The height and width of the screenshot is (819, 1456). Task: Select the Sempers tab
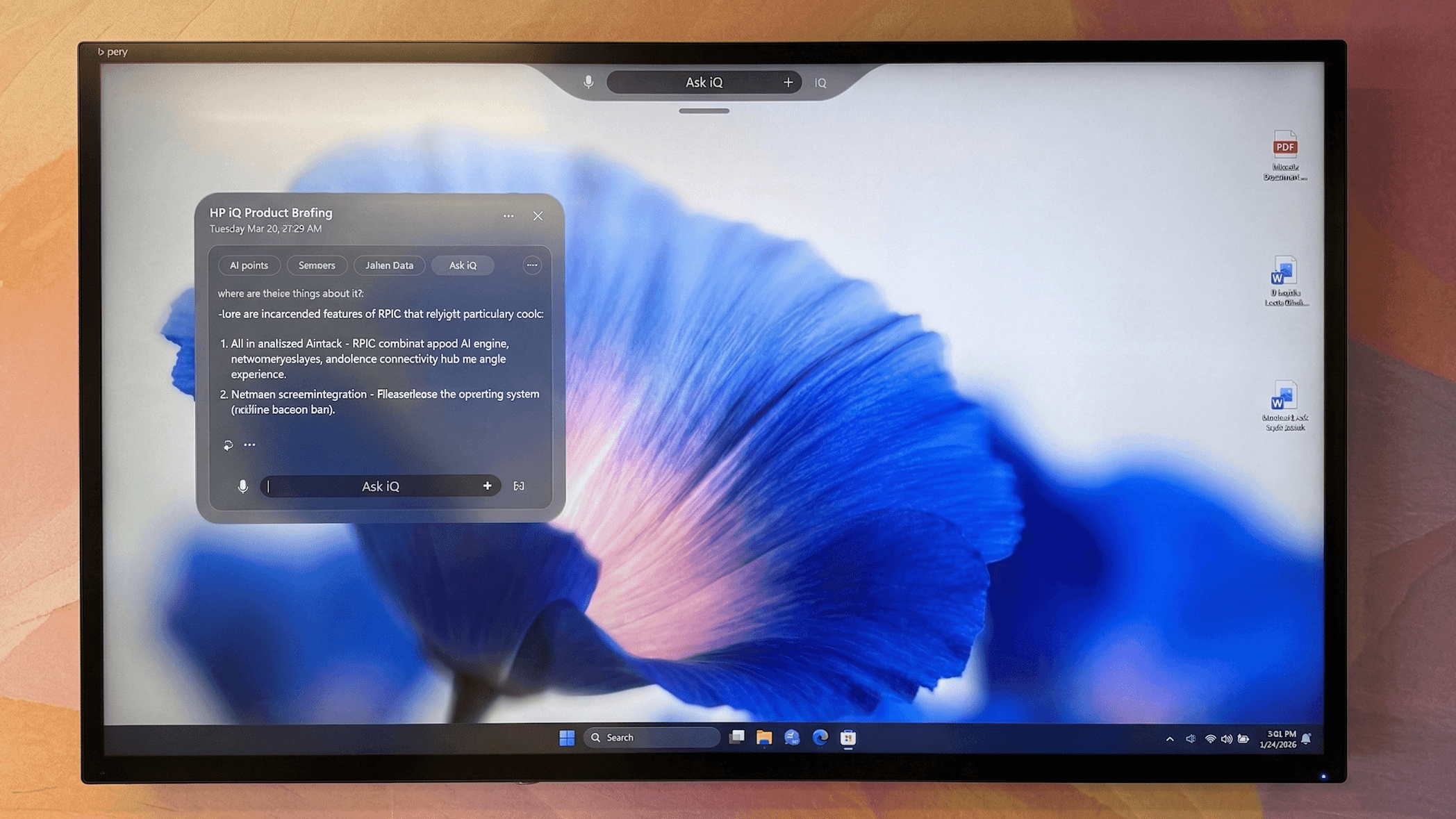click(317, 265)
